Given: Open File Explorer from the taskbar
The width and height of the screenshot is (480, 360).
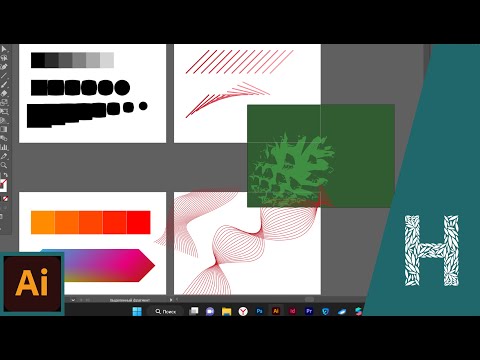Looking at the screenshot, I should tap(227, 311).
